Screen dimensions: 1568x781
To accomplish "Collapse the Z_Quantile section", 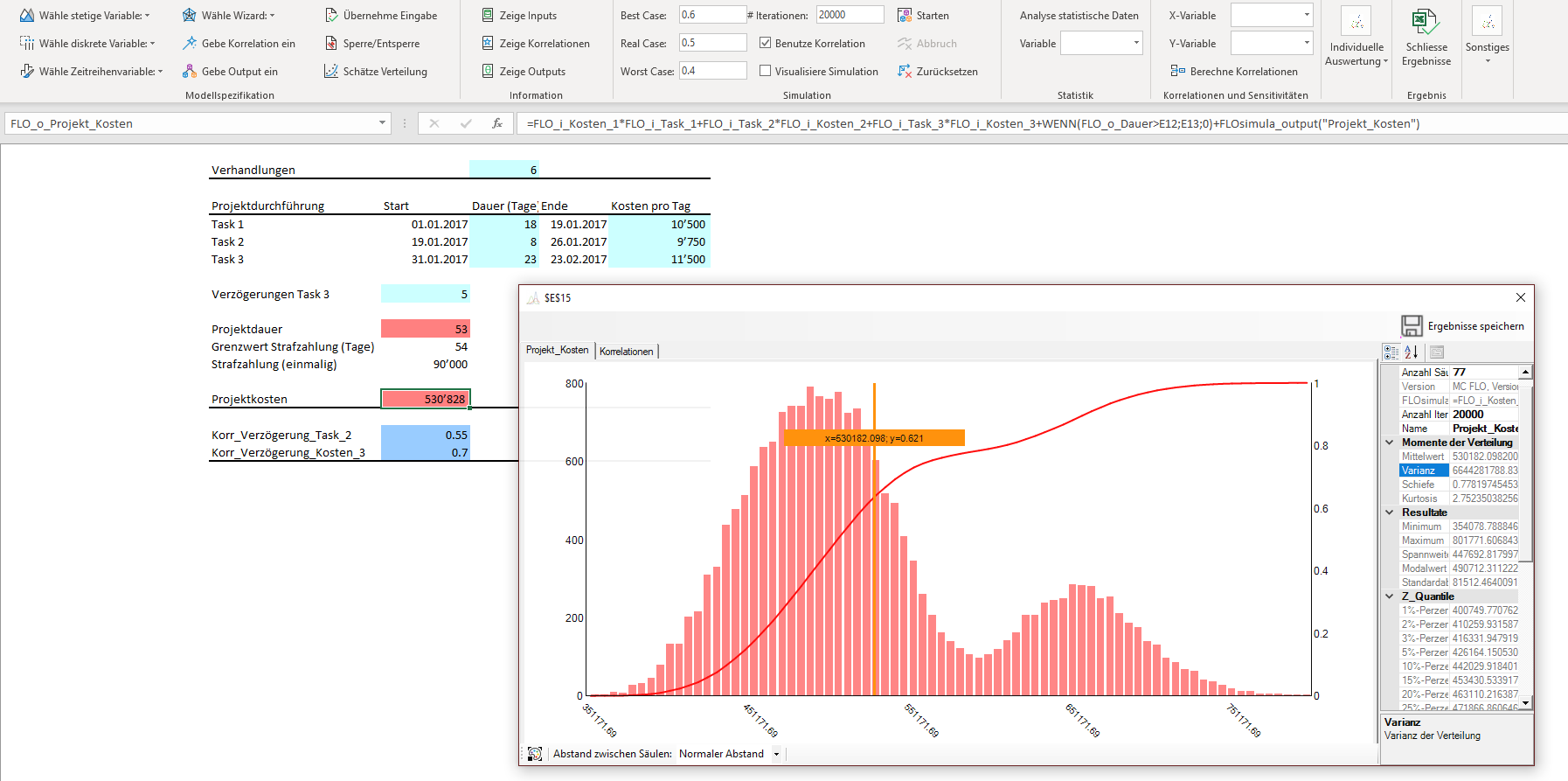I will [1390, 596].
